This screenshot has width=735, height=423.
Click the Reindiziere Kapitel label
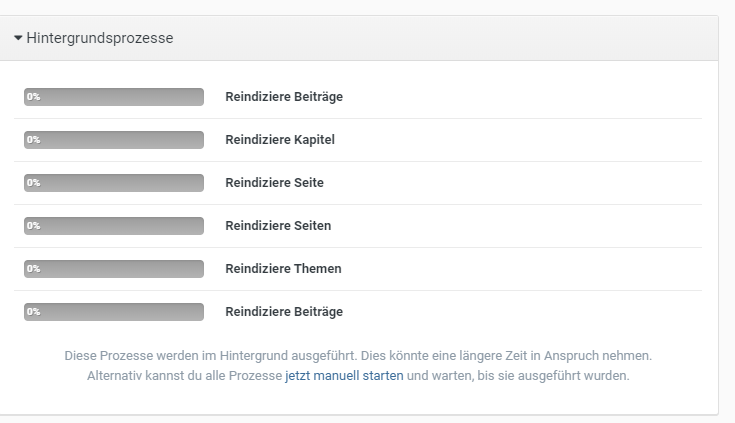[280, 140]
